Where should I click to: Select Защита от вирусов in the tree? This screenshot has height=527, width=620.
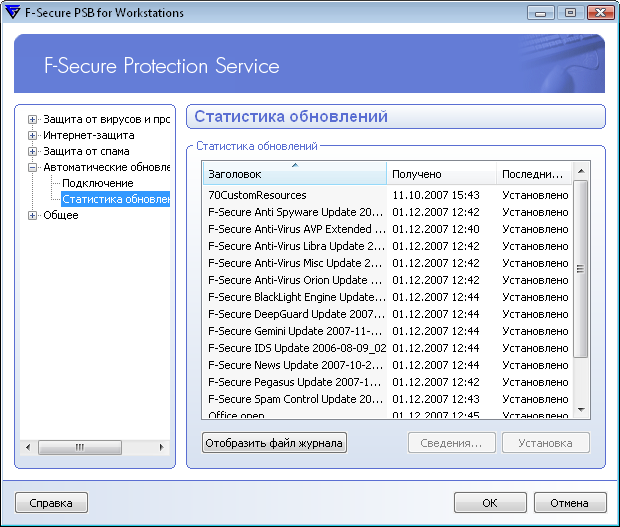coord(106,119)
